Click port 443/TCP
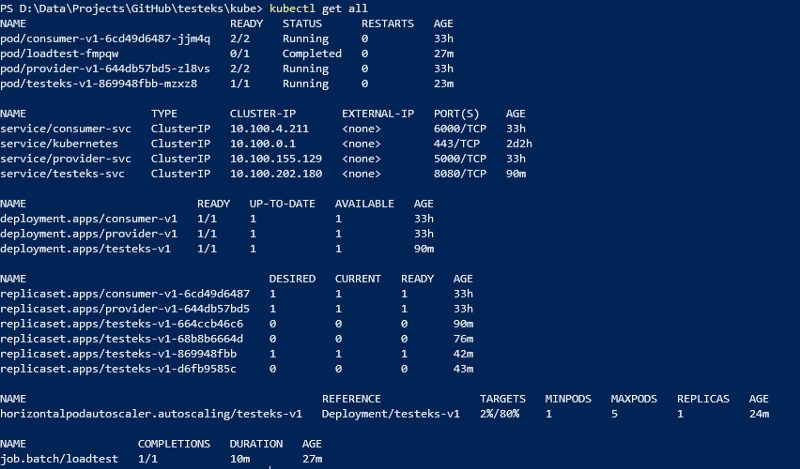The image size is (800, 469). tap(457, 144)
